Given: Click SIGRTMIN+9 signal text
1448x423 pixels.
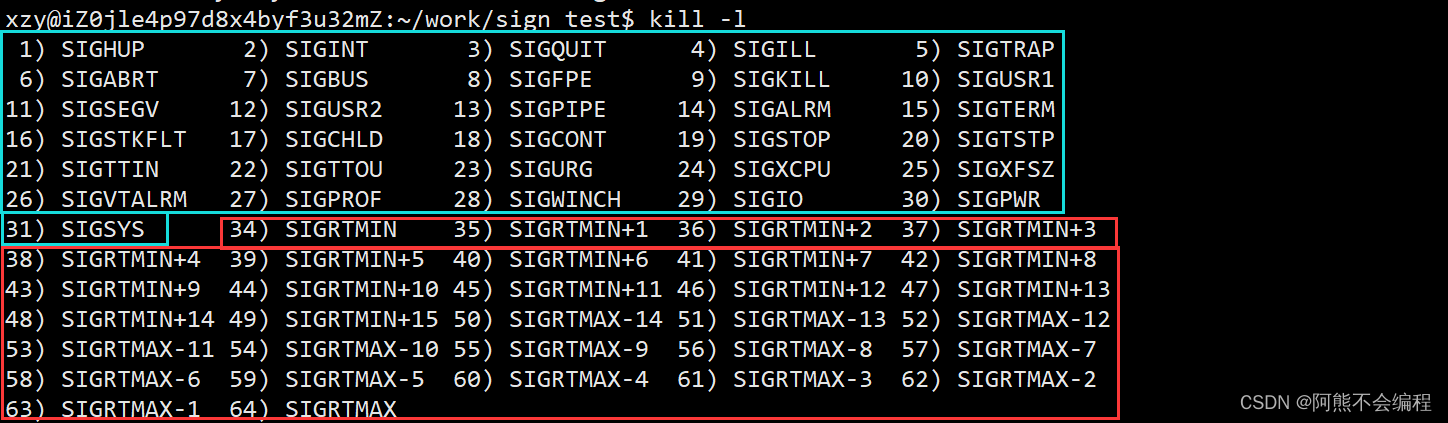Looking at the screenshot, I should pos(131,290).
